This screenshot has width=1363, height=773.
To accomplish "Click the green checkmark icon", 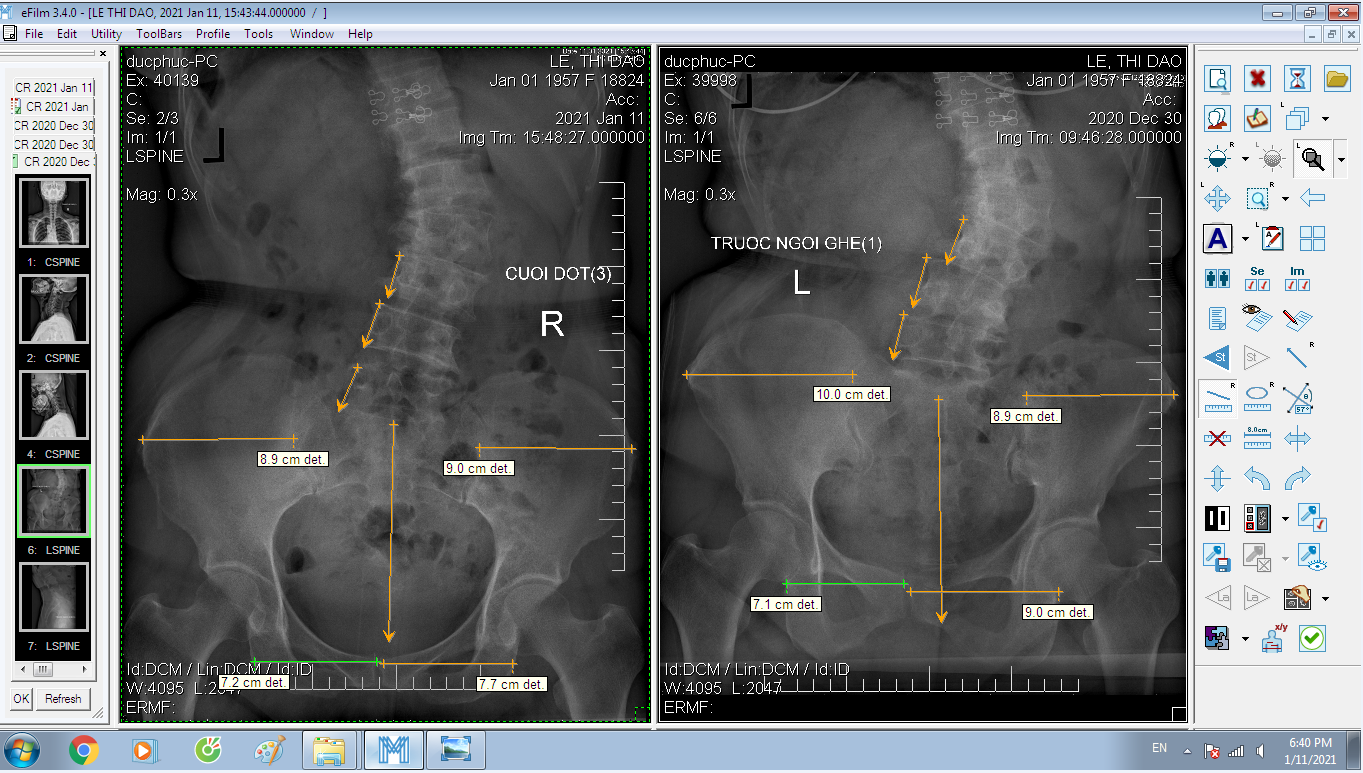I will pyautogui.click(x=1312, y=638).
